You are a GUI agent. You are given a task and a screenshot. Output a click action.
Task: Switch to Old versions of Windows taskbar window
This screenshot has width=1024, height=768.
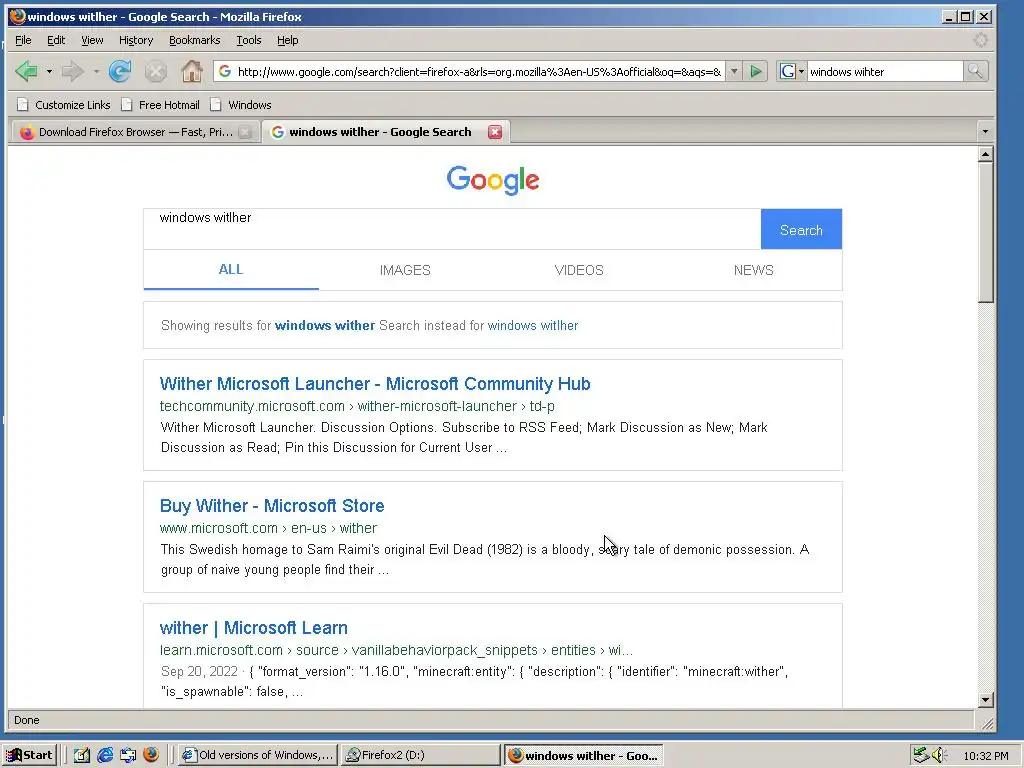(x=257, y=755)
